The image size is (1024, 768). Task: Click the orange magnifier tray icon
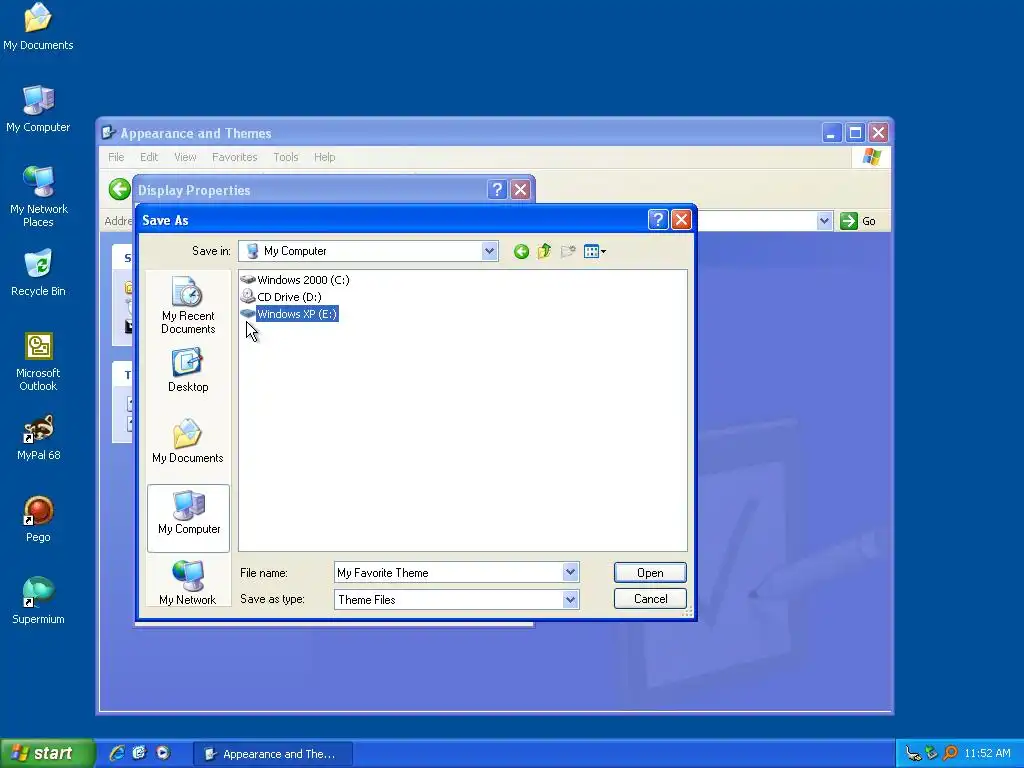point(950,754)
